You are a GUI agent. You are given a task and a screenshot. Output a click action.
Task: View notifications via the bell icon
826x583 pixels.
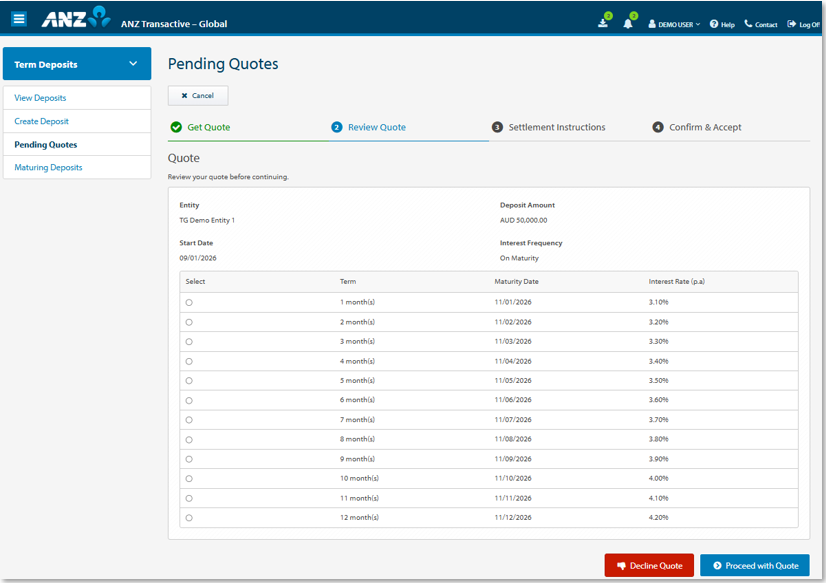[628, 23]
